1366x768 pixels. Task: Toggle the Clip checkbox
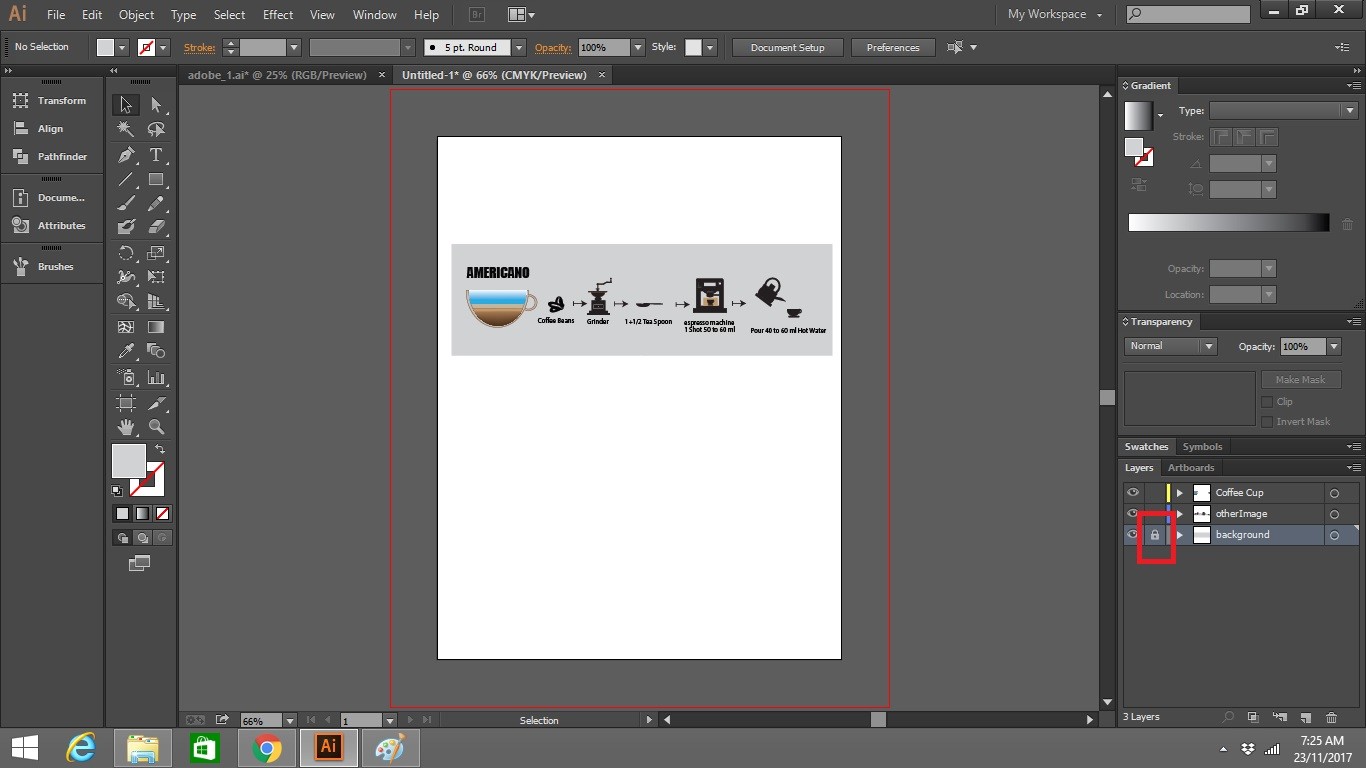point(1267,402)
